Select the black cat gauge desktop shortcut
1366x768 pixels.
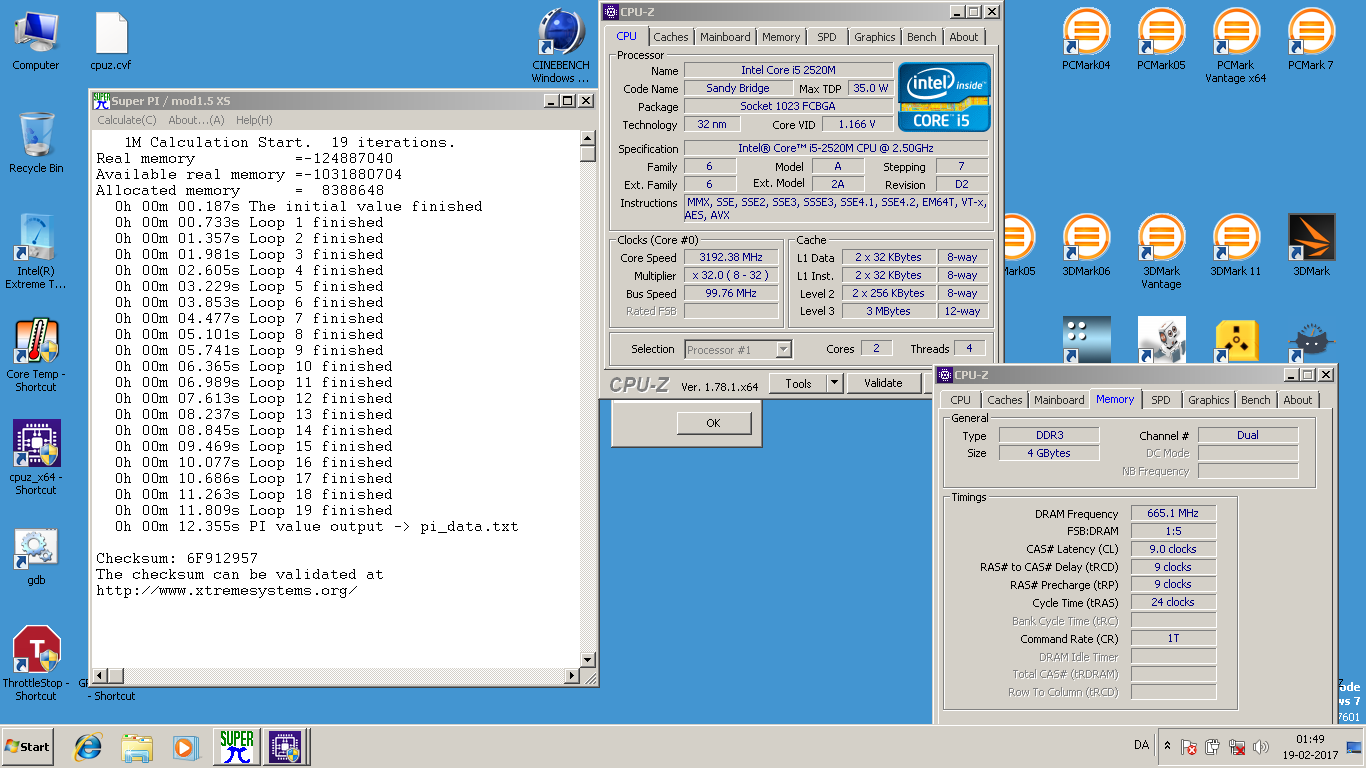pos(1311,341)
